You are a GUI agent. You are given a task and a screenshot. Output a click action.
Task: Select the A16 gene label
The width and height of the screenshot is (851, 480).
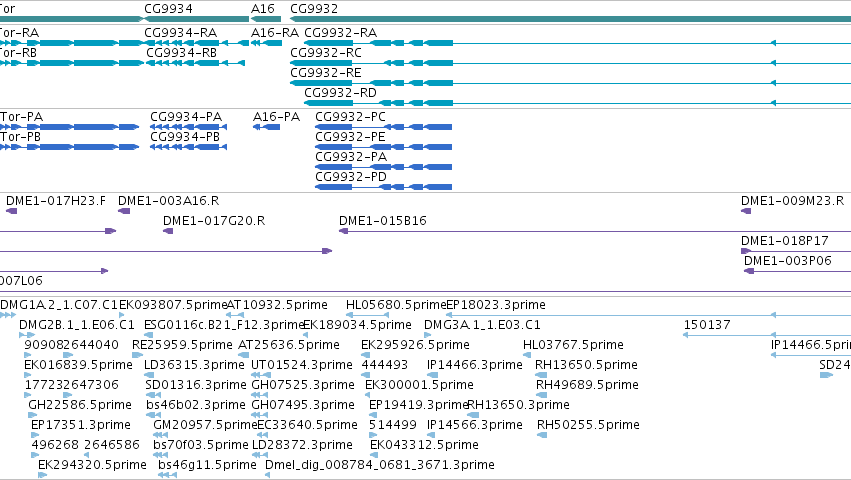coord(263,9)
